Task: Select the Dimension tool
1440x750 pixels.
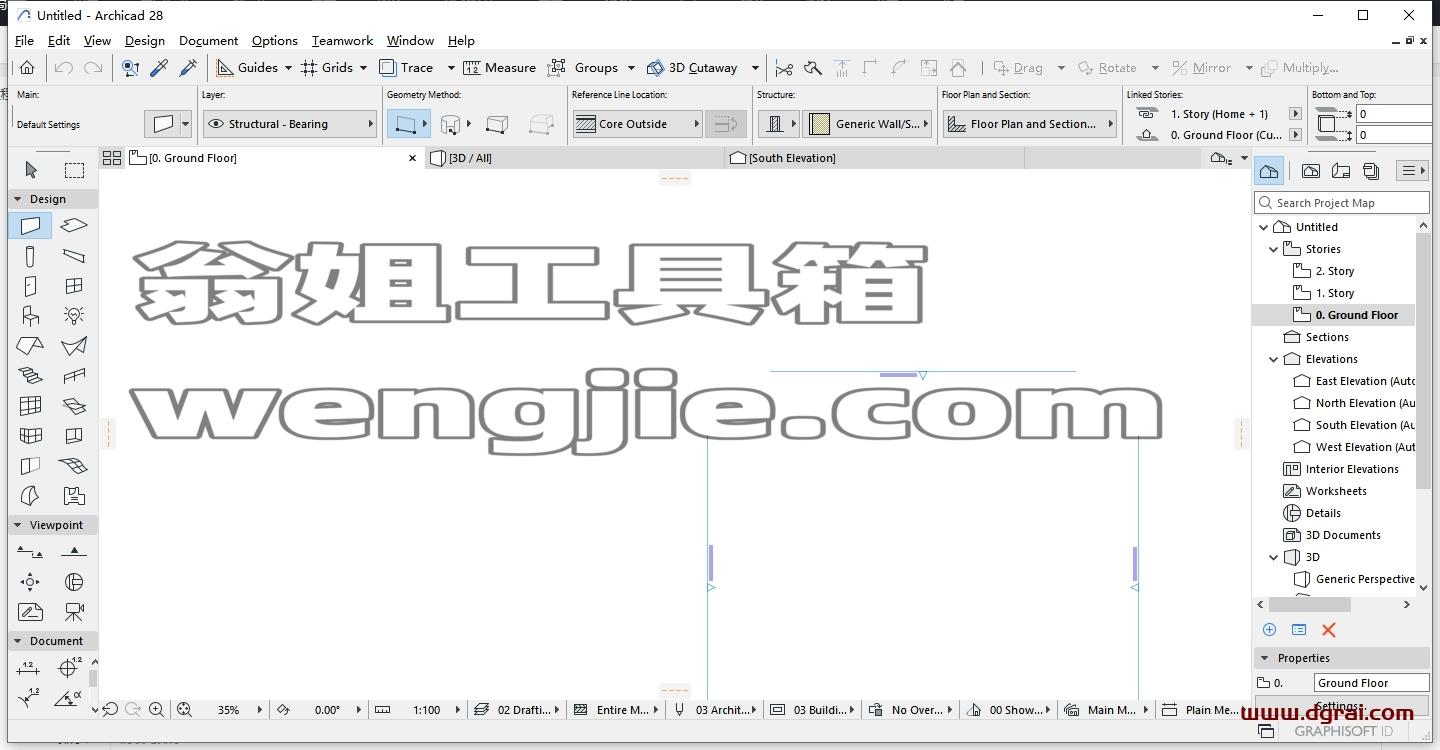Action: 28,668
